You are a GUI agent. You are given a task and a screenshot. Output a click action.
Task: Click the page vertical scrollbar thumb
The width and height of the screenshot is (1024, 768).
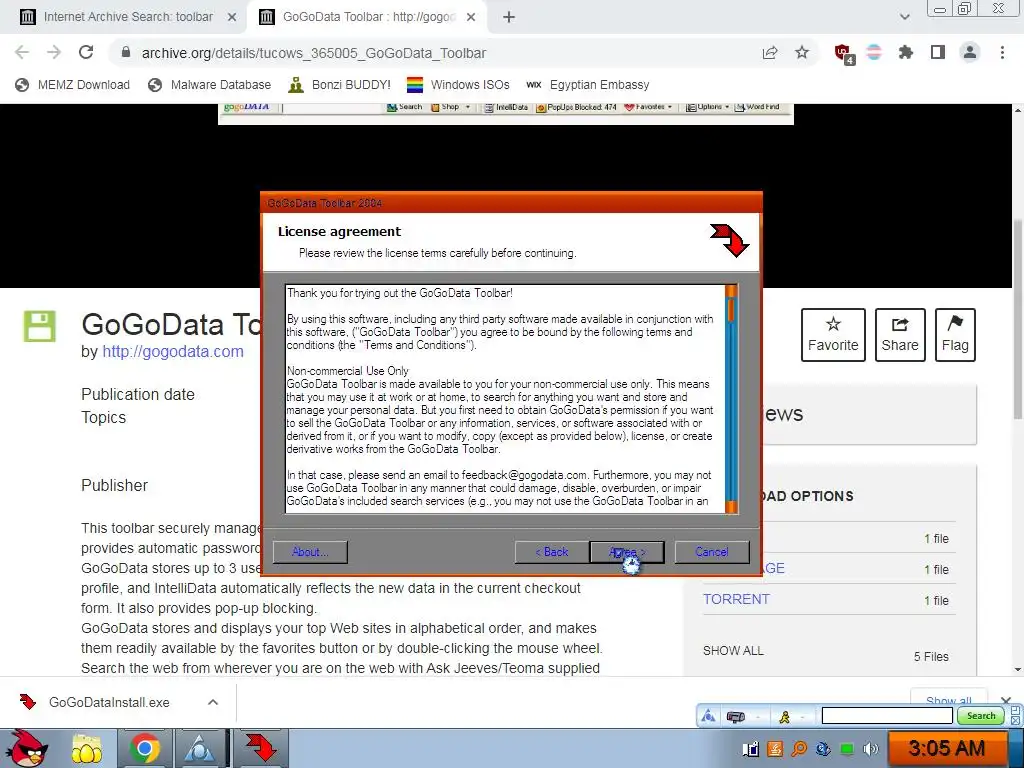[1017, 321]
